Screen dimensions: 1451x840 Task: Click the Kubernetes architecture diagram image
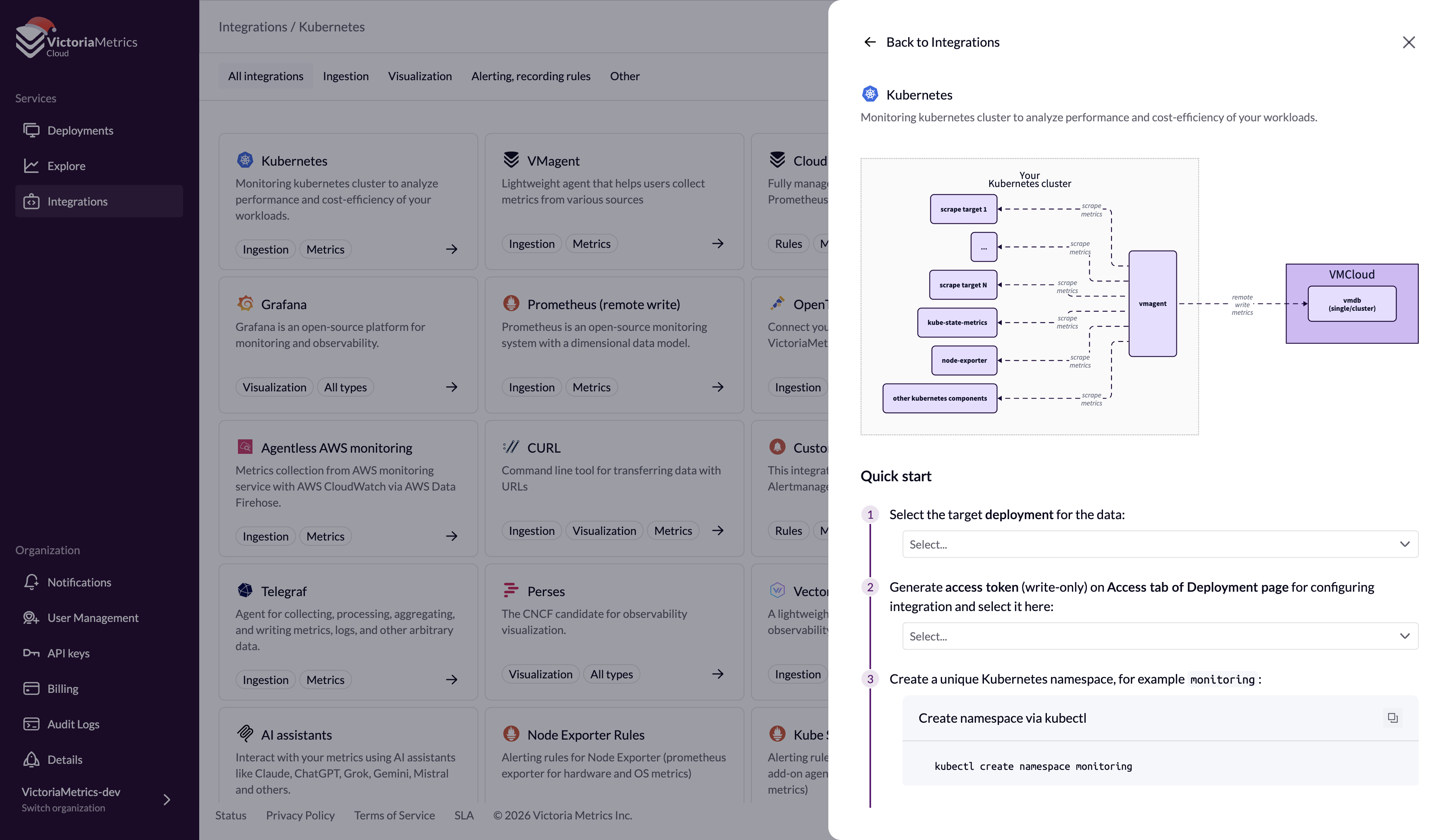coord(1030,296)
